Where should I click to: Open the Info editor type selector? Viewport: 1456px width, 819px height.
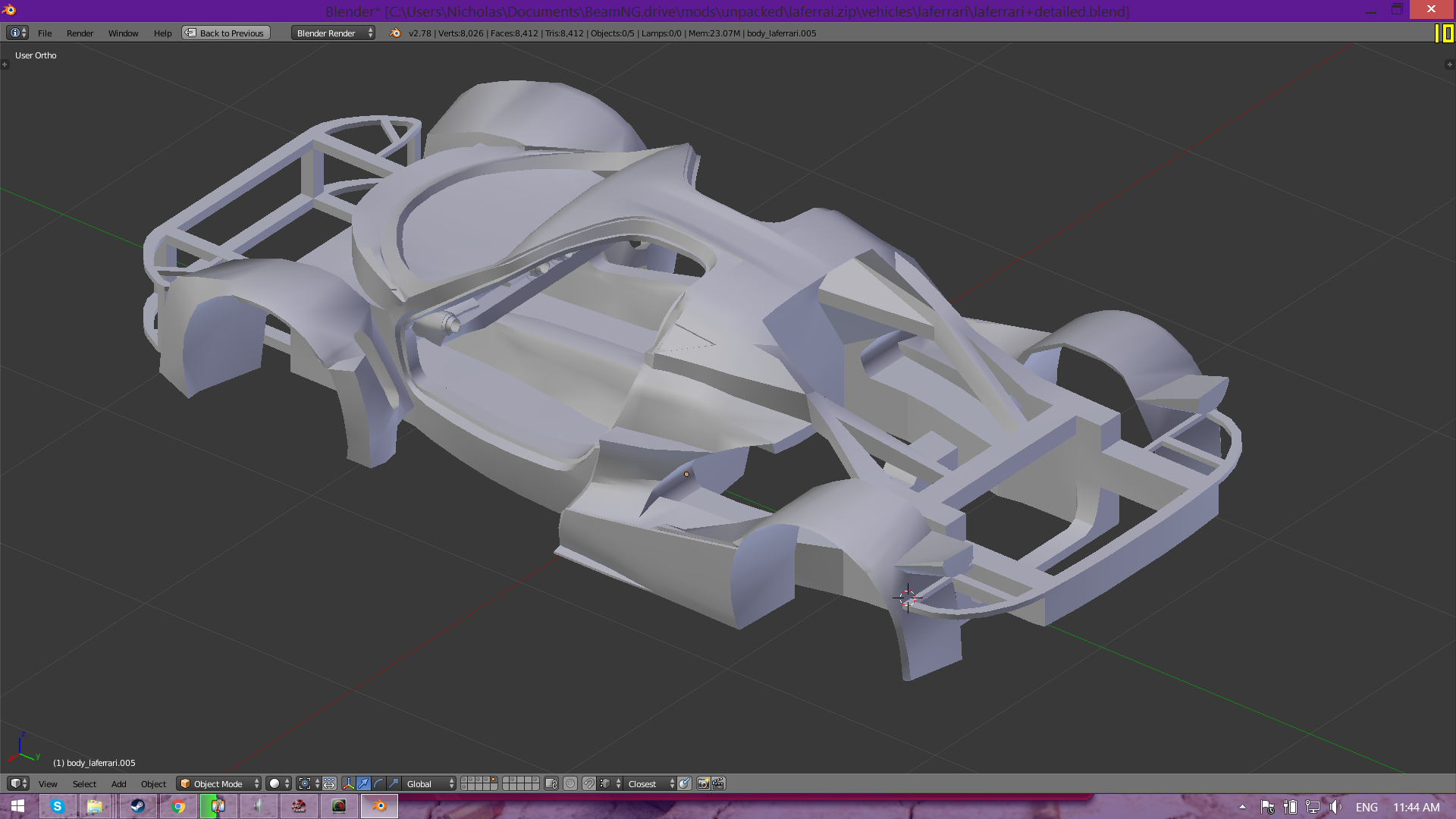tap(17, 33)
